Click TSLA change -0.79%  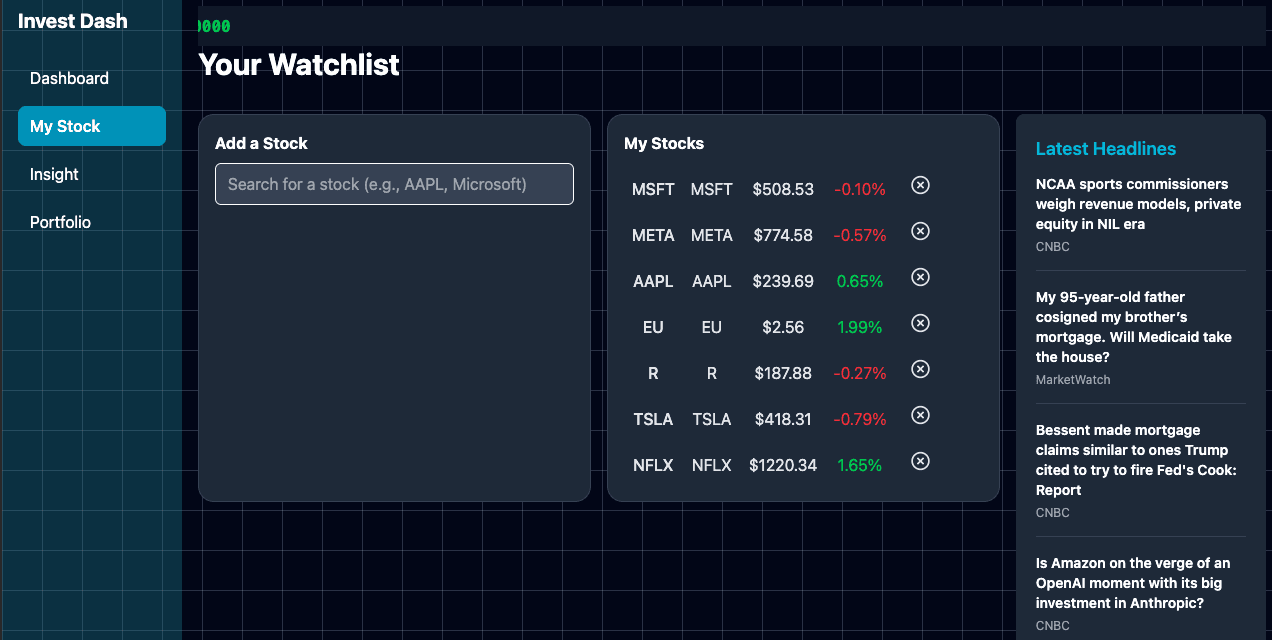[860, 419]
